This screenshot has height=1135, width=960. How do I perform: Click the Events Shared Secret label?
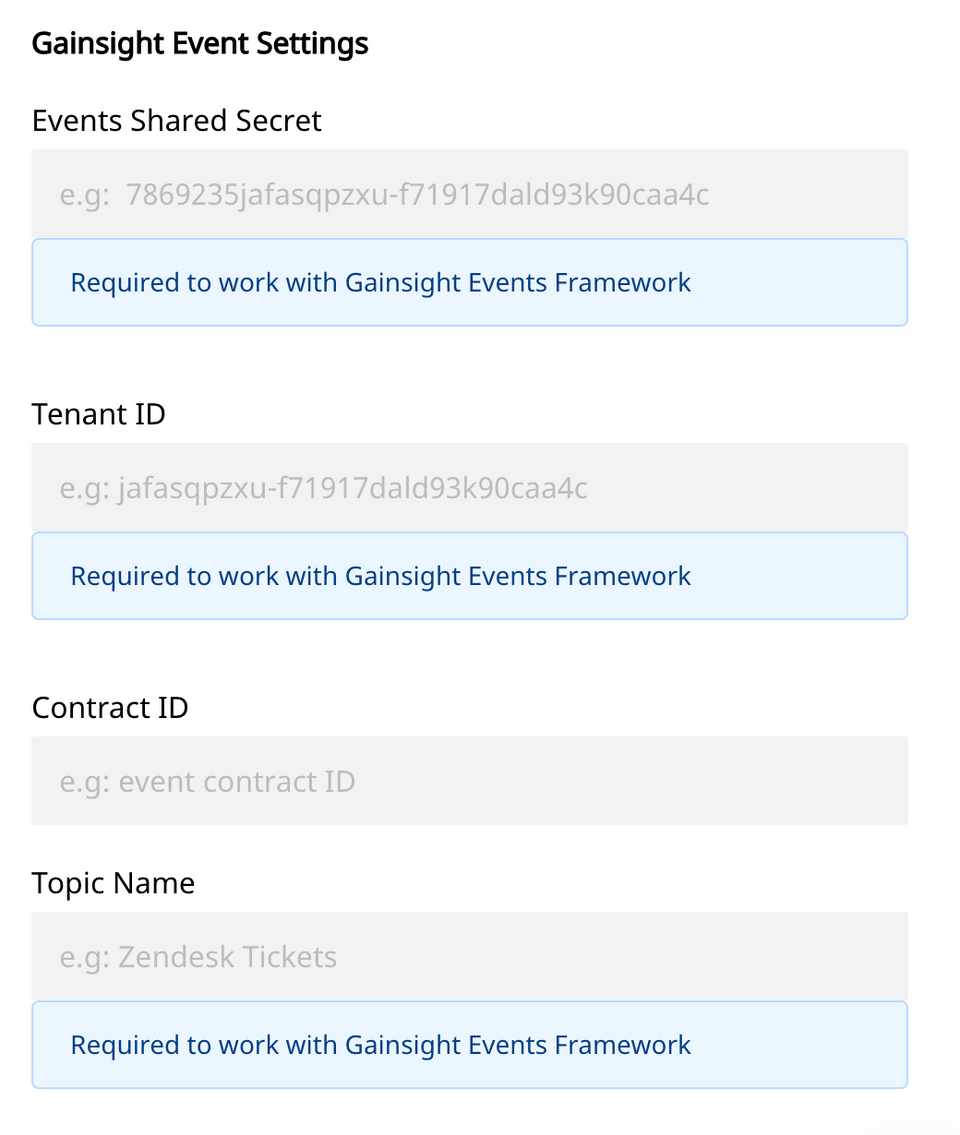(176, 120)
